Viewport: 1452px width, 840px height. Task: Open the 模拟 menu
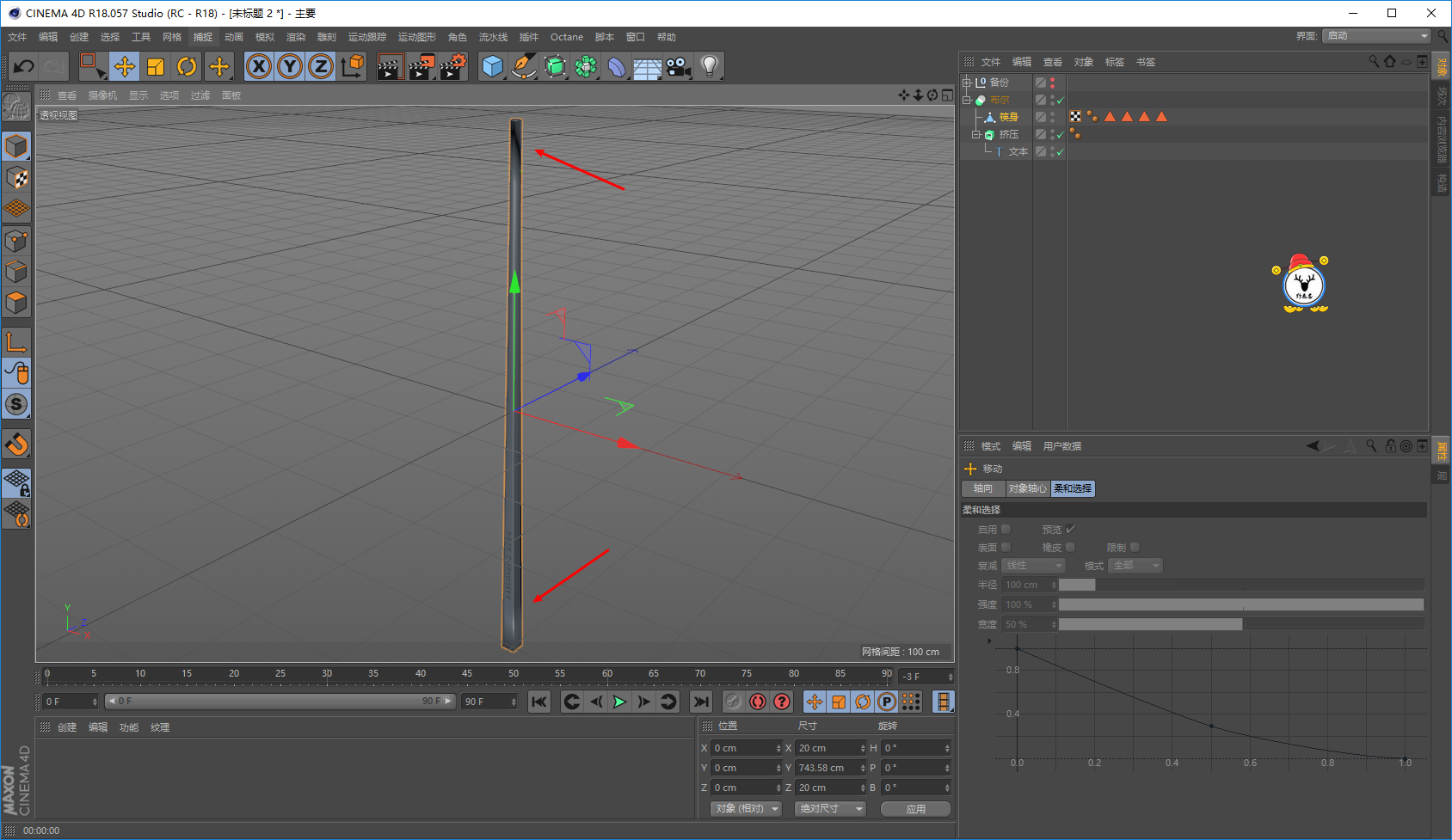click(x=265, y=37)
